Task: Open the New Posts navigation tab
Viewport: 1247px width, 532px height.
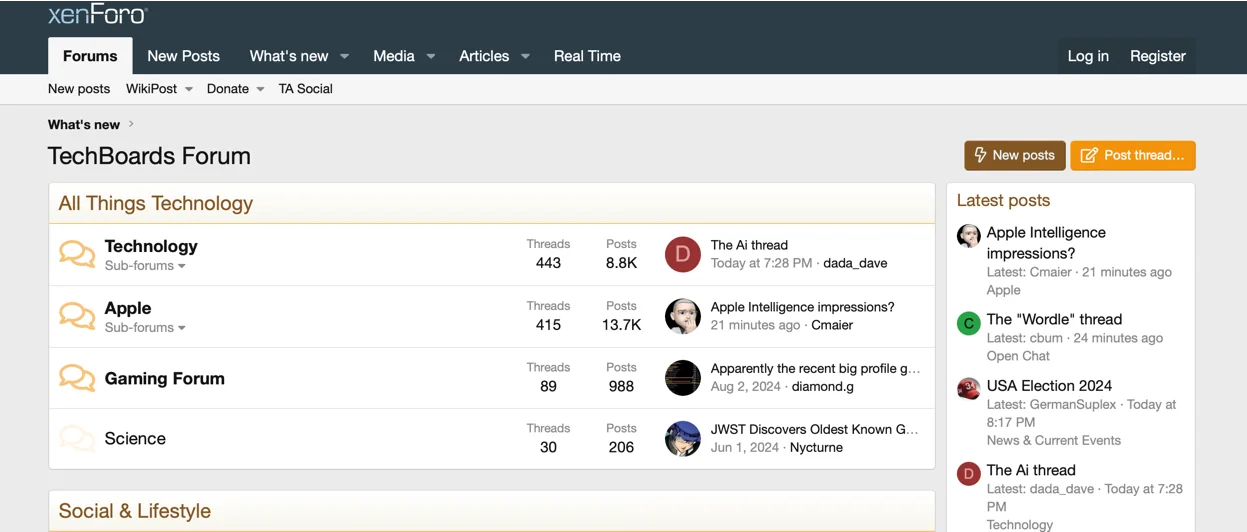Action: tap(183, 56)
